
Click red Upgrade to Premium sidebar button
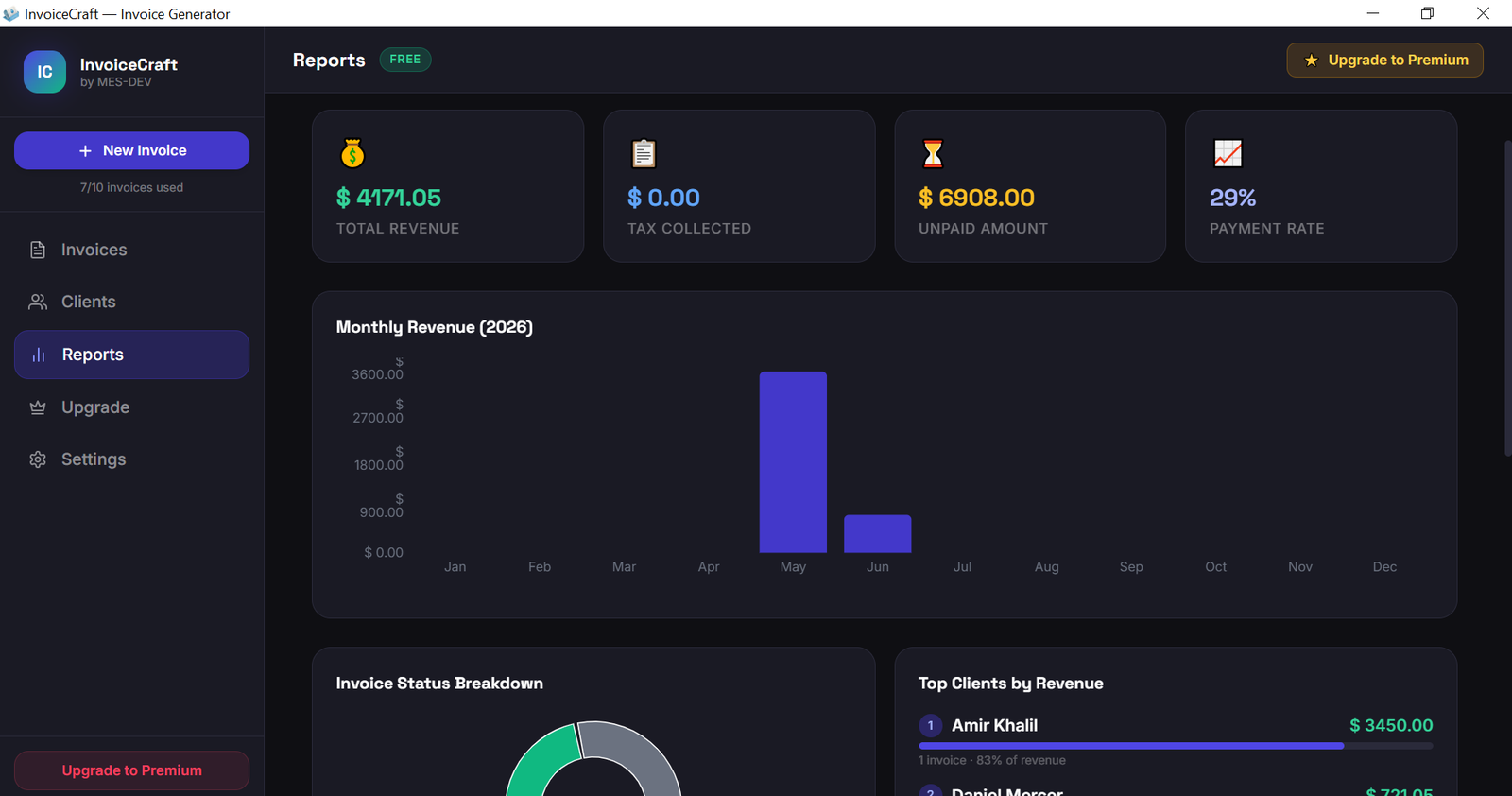tap(131, 770)
